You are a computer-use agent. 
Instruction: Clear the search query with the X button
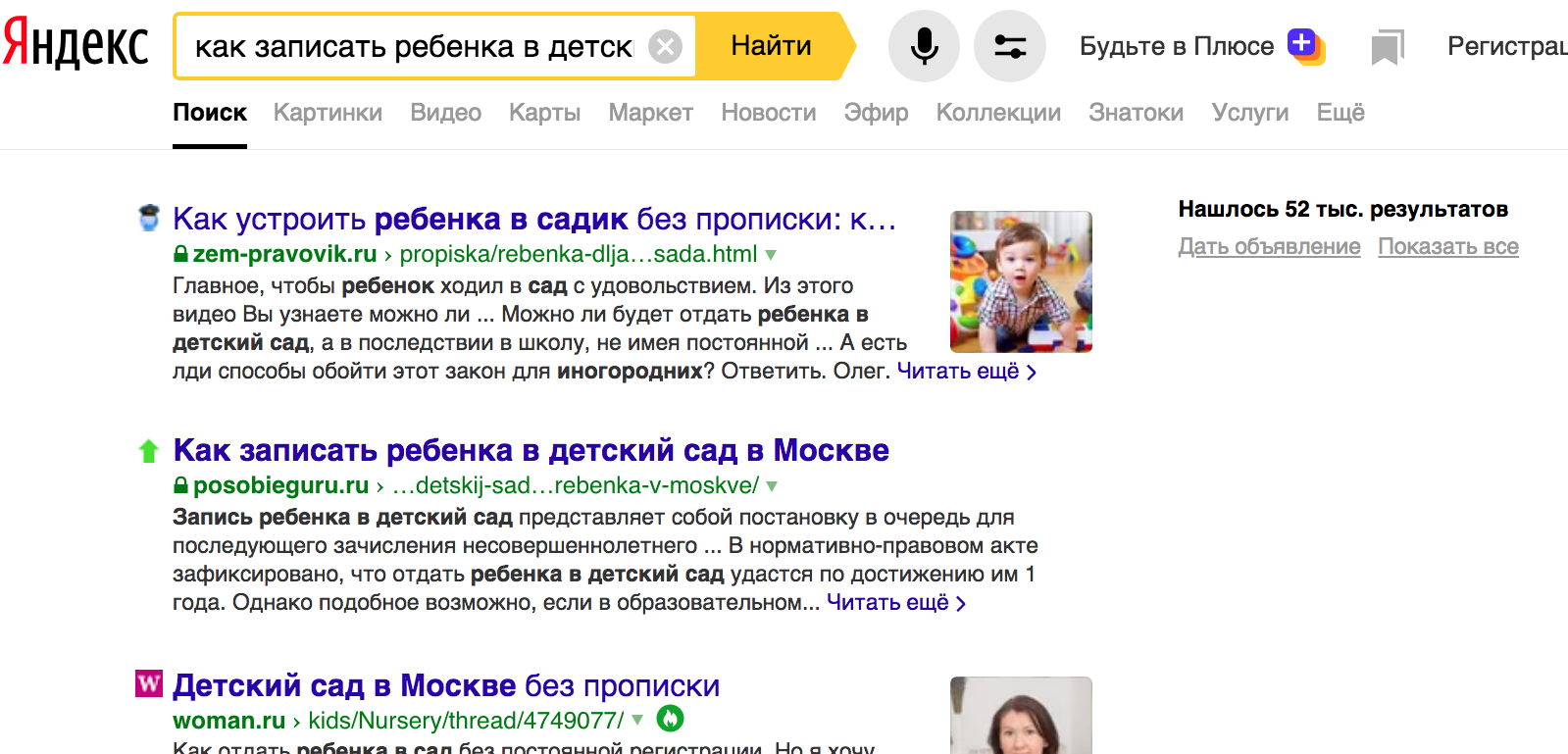click(666, 46)
